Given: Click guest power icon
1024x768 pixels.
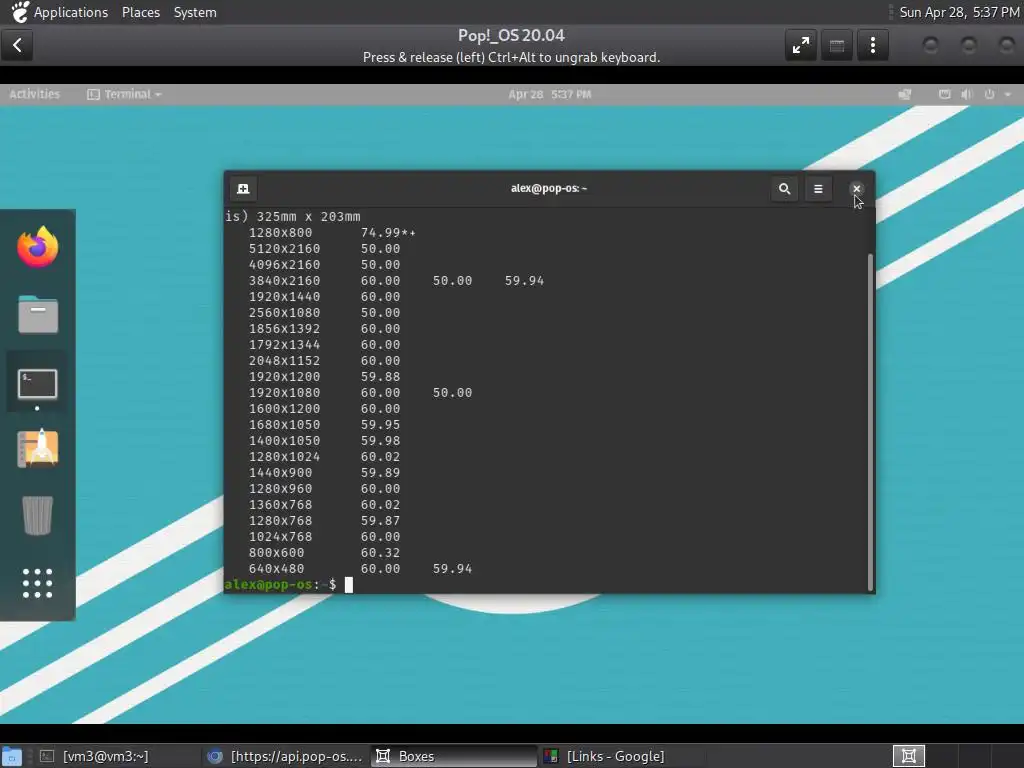Looking at the screenshot, I should click(989, 94).
